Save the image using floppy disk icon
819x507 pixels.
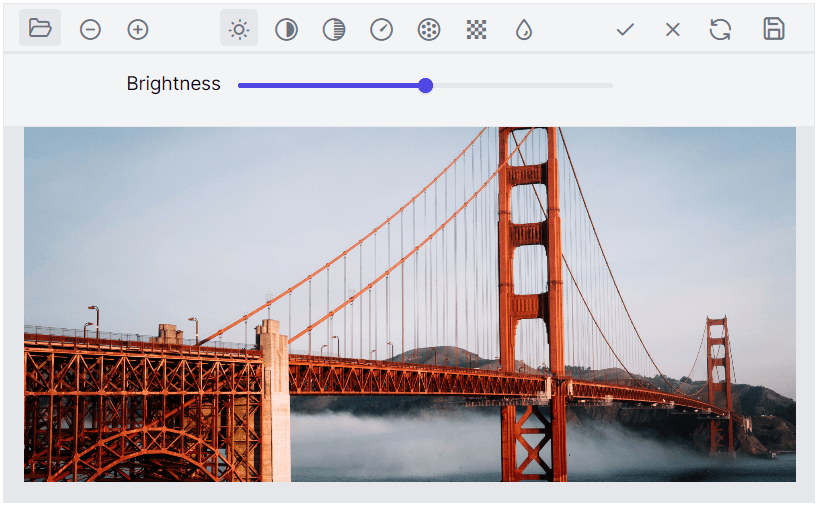[773, 29]
